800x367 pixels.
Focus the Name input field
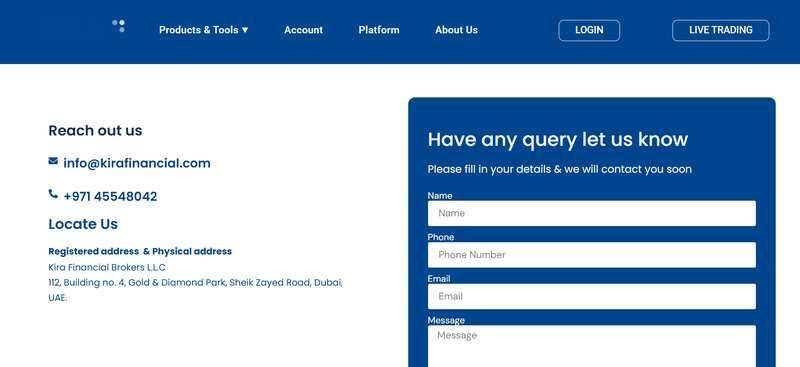pos(592,213)
